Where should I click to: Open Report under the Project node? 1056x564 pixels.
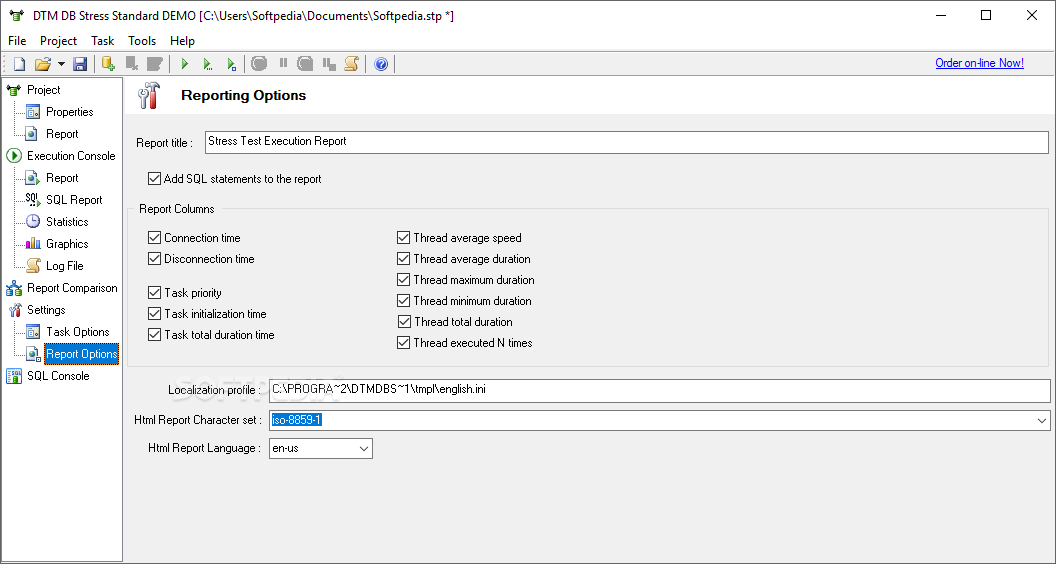tap(62, 134)
